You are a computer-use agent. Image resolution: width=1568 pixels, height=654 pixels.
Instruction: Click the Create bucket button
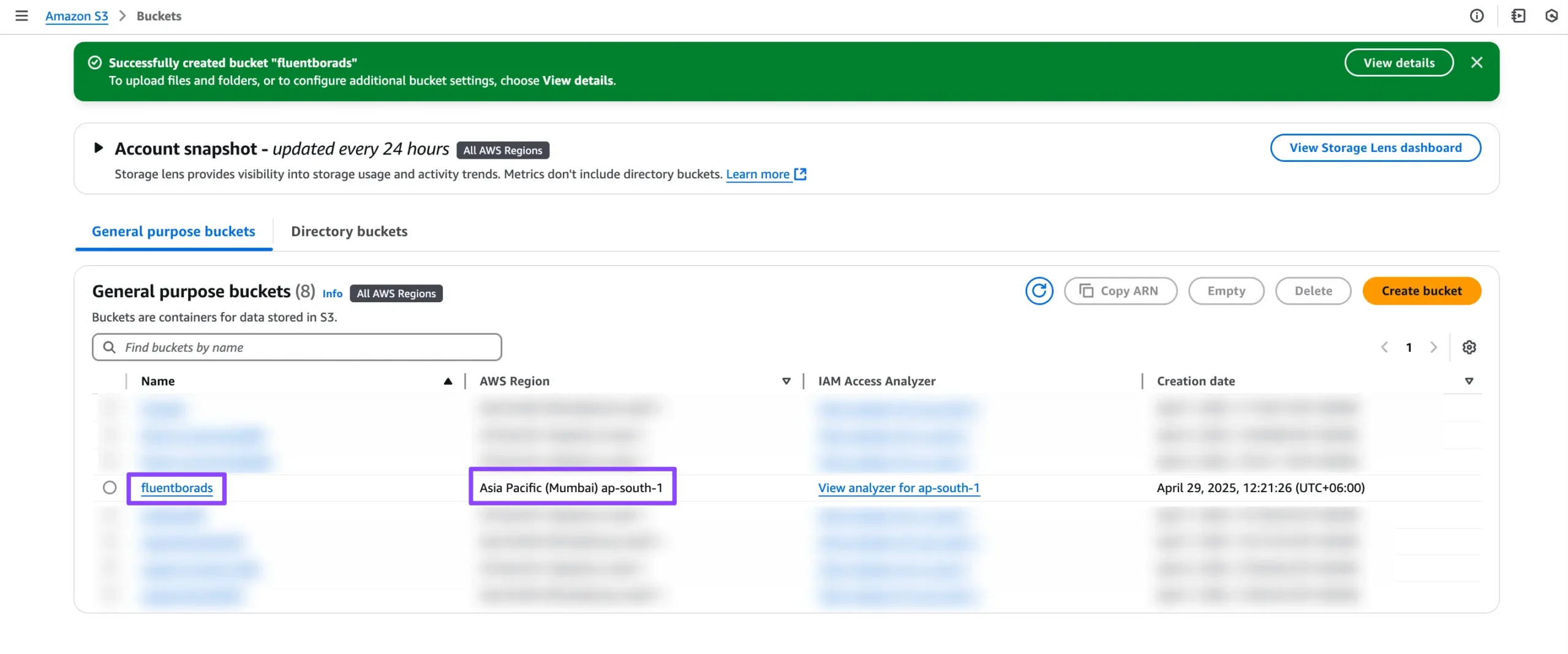tap(1422, 291)
